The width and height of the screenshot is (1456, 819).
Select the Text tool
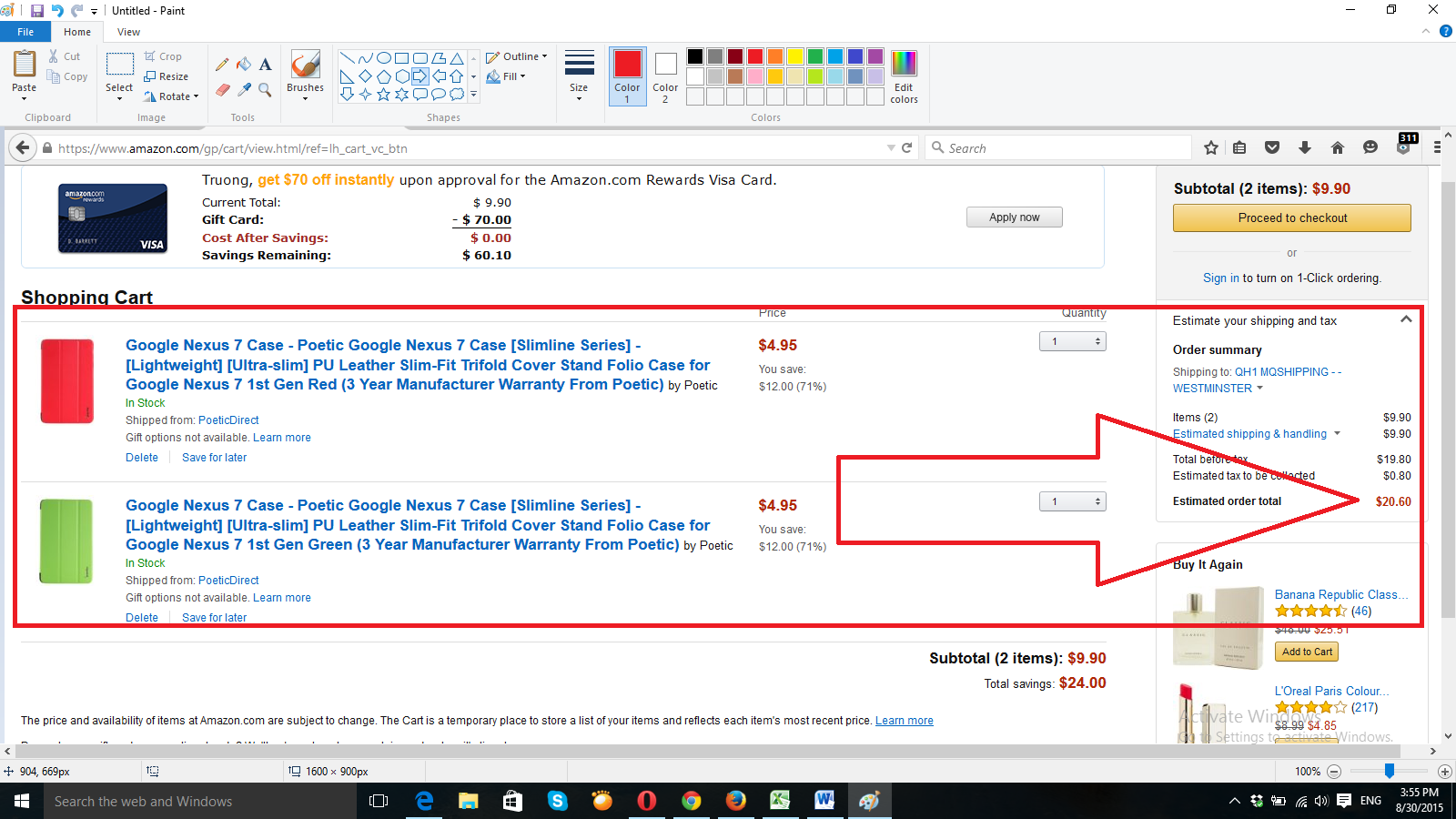265,65
